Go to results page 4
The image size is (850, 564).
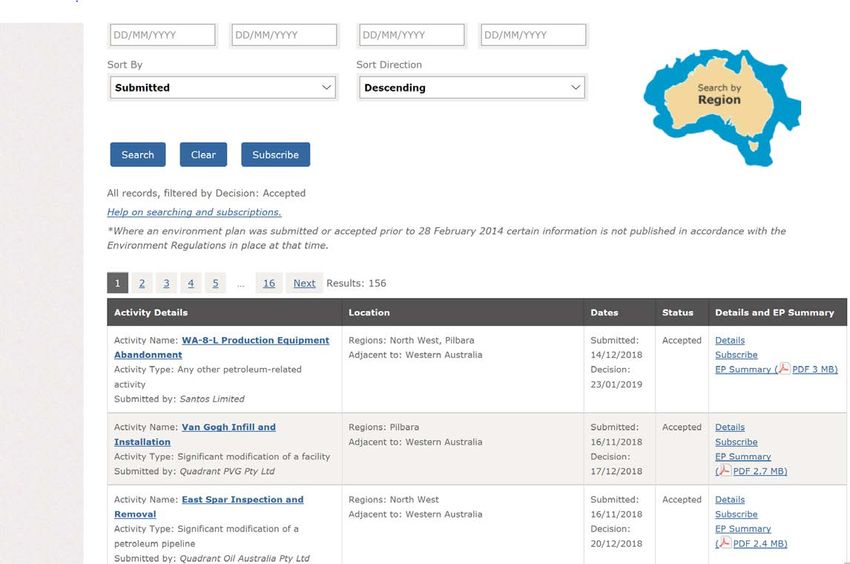click(x=191, y=283)
